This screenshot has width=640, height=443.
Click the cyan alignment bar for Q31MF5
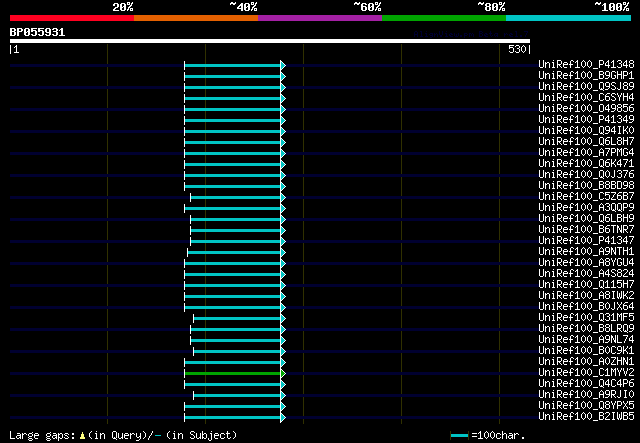239,318
